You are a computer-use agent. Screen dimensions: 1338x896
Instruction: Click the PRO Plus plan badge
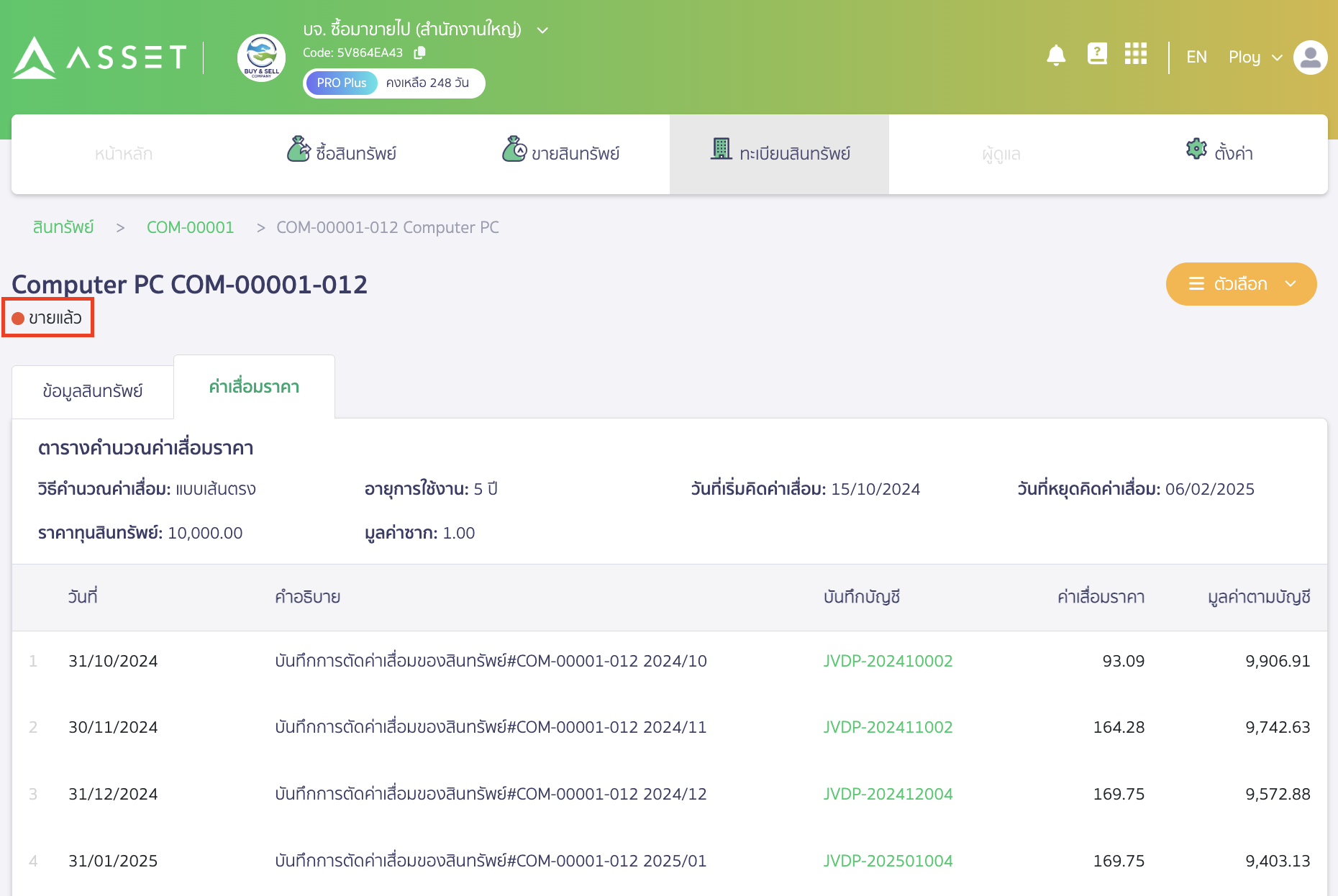tap(342, 83)
